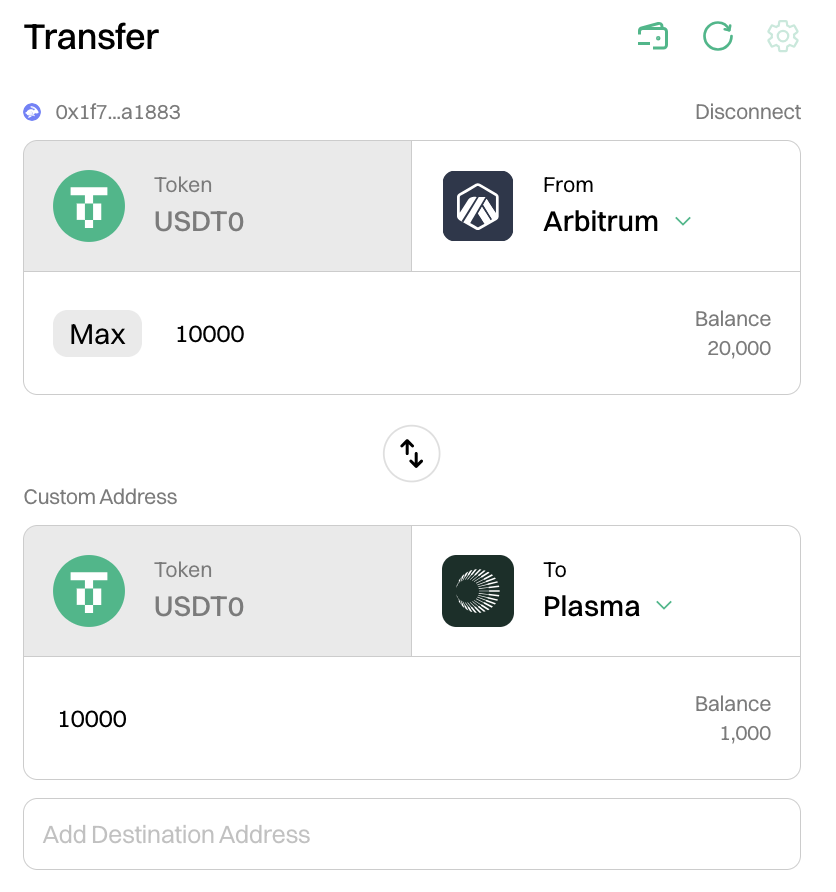
Task: Click the wallet address 0x1f7...a1883
Action: coord(118,112)
